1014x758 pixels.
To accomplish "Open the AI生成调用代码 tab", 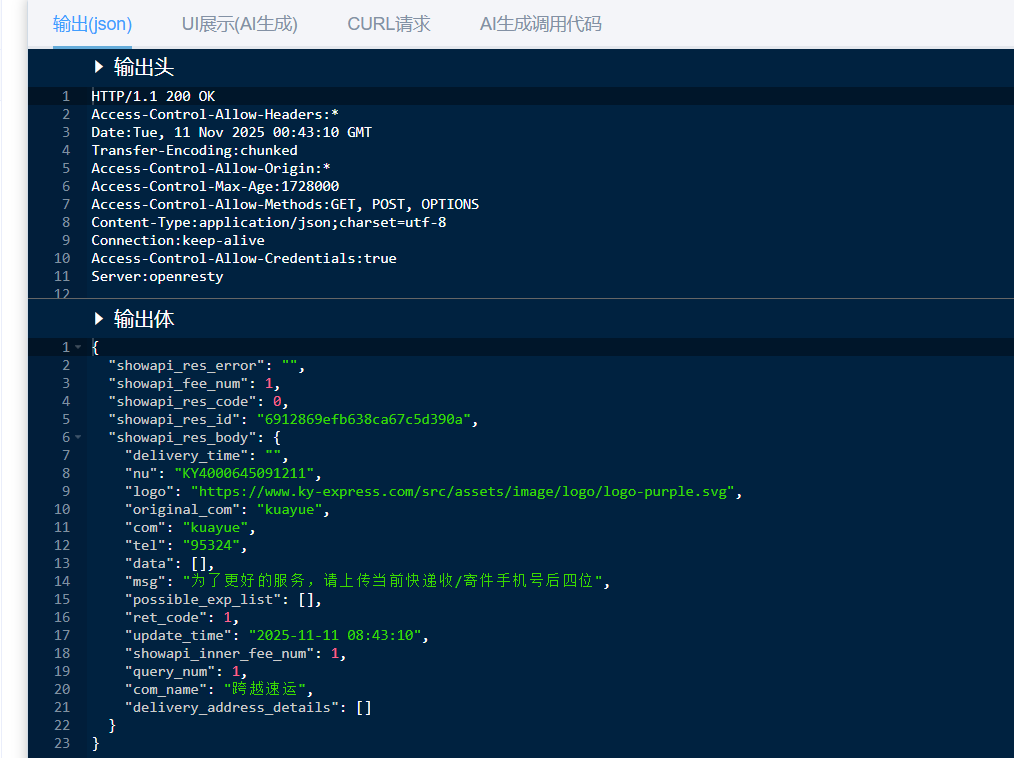I will pyautogui.click(x=541, y=24).
